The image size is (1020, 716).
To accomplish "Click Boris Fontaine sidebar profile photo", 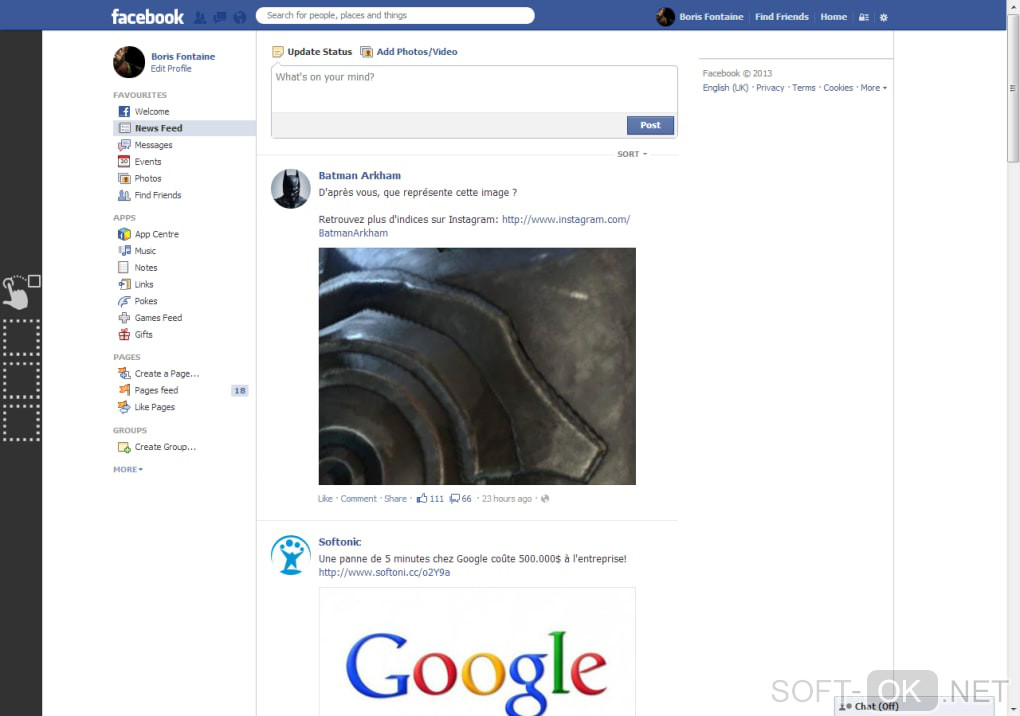I will click(x=129, y=62).
